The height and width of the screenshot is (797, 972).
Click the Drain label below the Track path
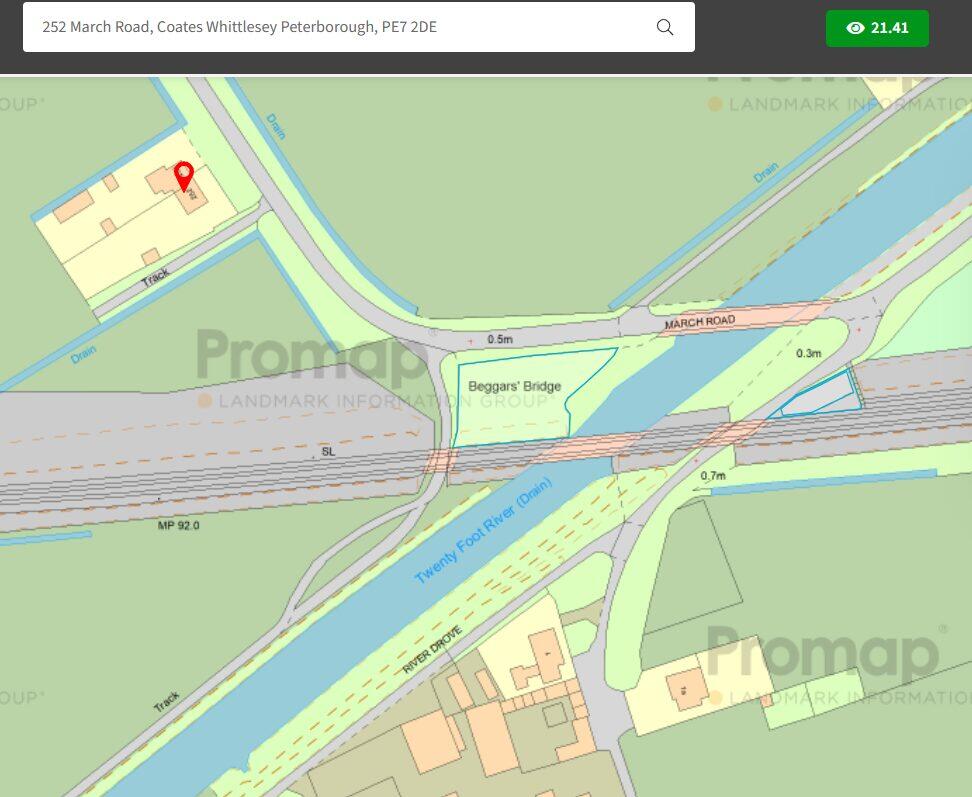pyautogui.click(x=84, y=354)
